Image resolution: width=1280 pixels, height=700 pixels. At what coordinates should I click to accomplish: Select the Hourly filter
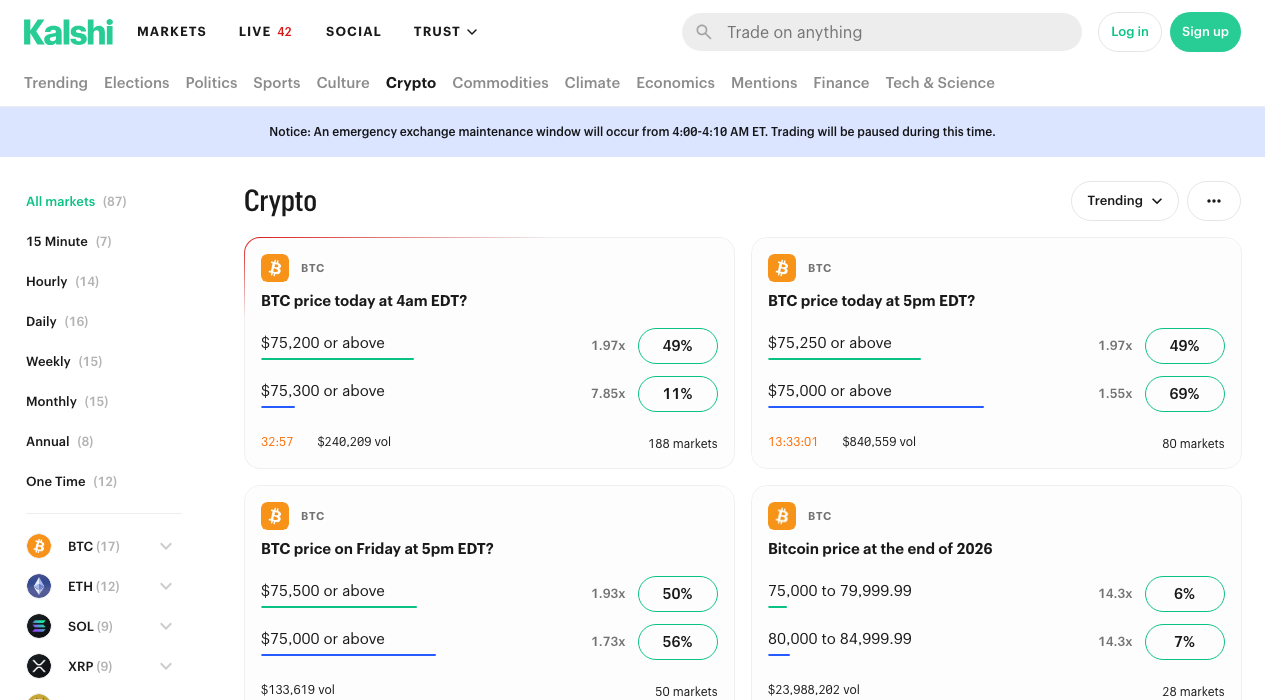coord(63,281)
